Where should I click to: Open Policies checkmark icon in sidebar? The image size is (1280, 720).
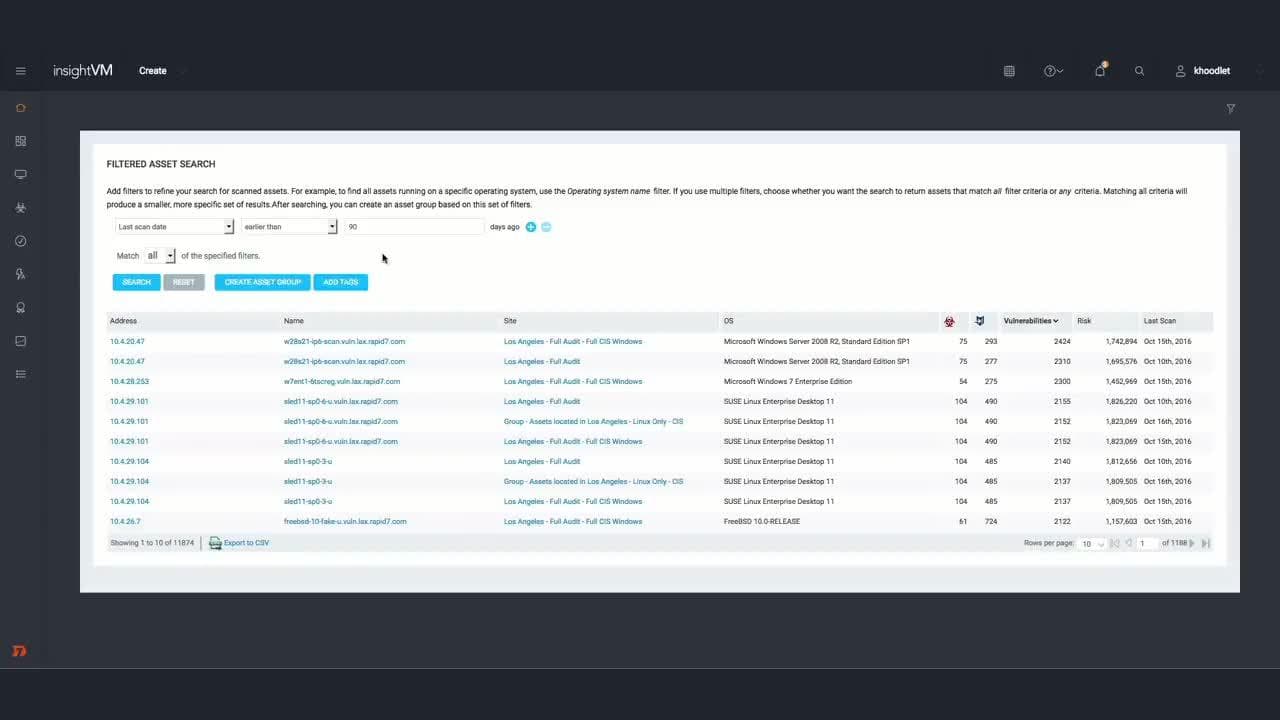[20, 241]
